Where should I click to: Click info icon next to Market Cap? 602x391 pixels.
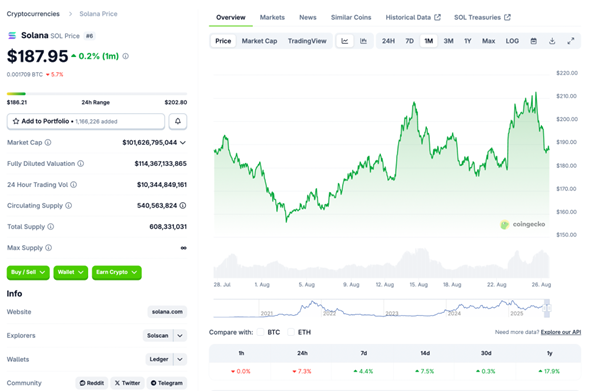coord(48,142)
